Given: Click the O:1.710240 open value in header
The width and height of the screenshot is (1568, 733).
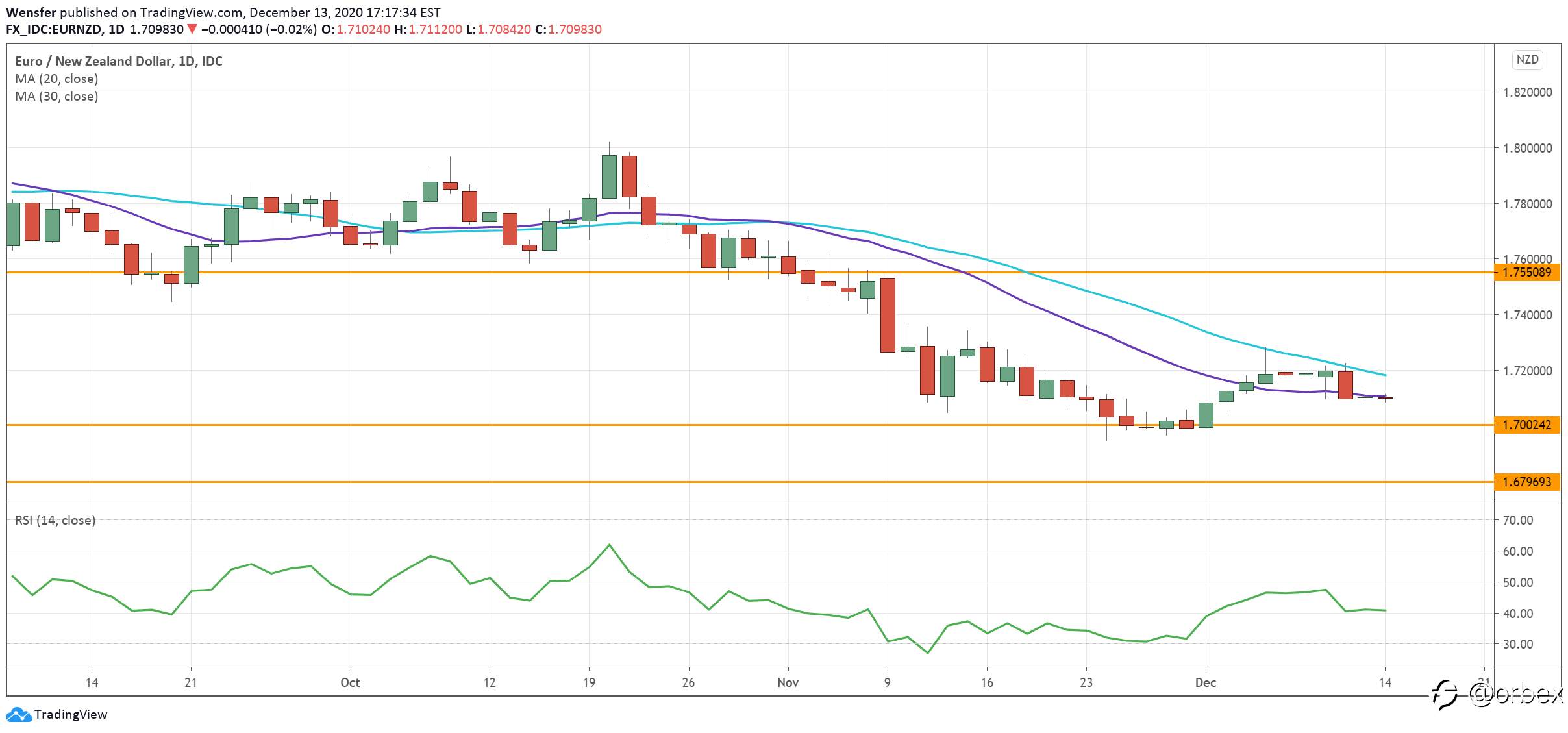Looking at the screenshot, I should pos(356,29).
